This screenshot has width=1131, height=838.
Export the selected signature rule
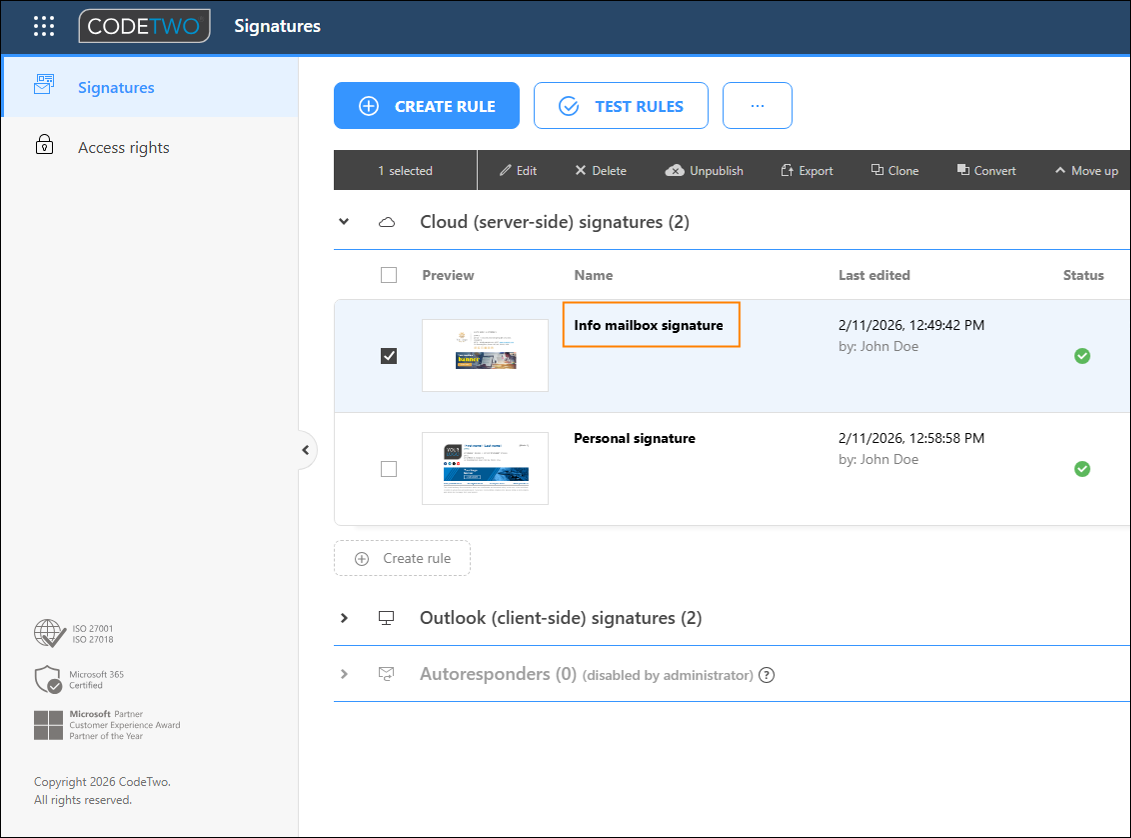[806, 171]
